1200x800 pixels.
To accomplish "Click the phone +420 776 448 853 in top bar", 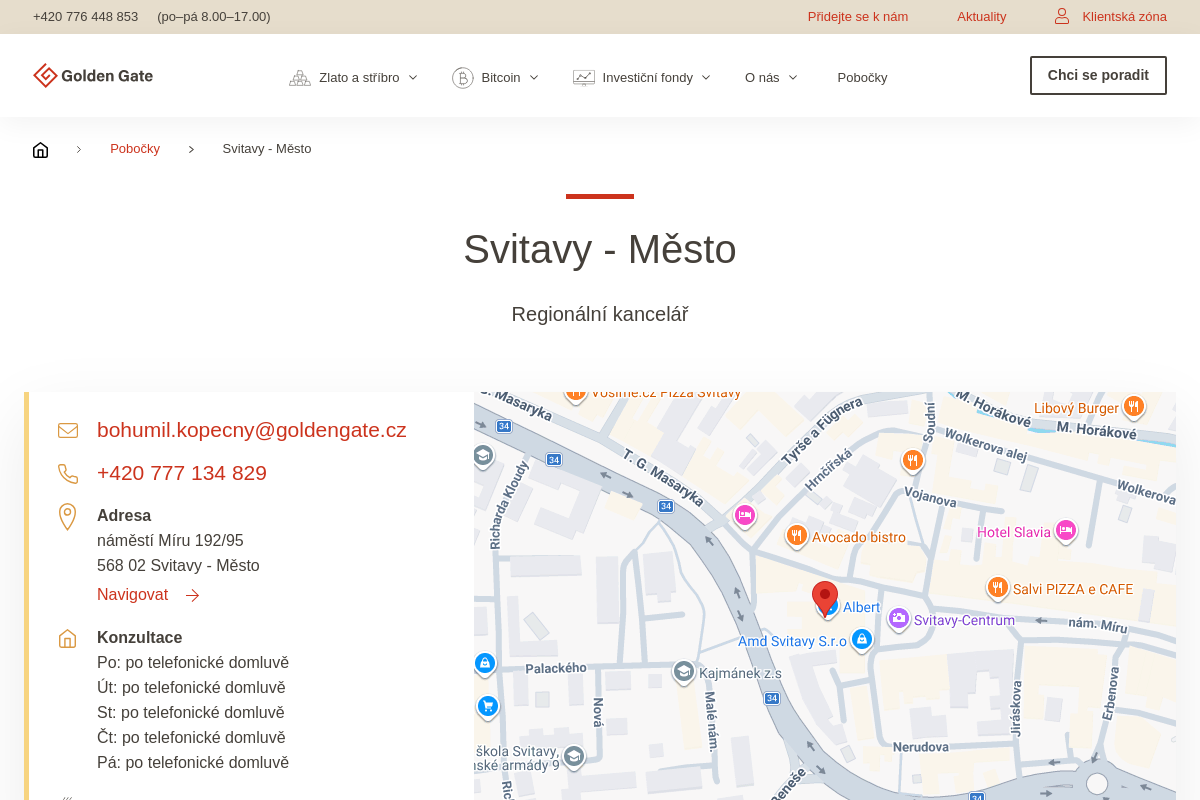I will [x=85, y=17].
